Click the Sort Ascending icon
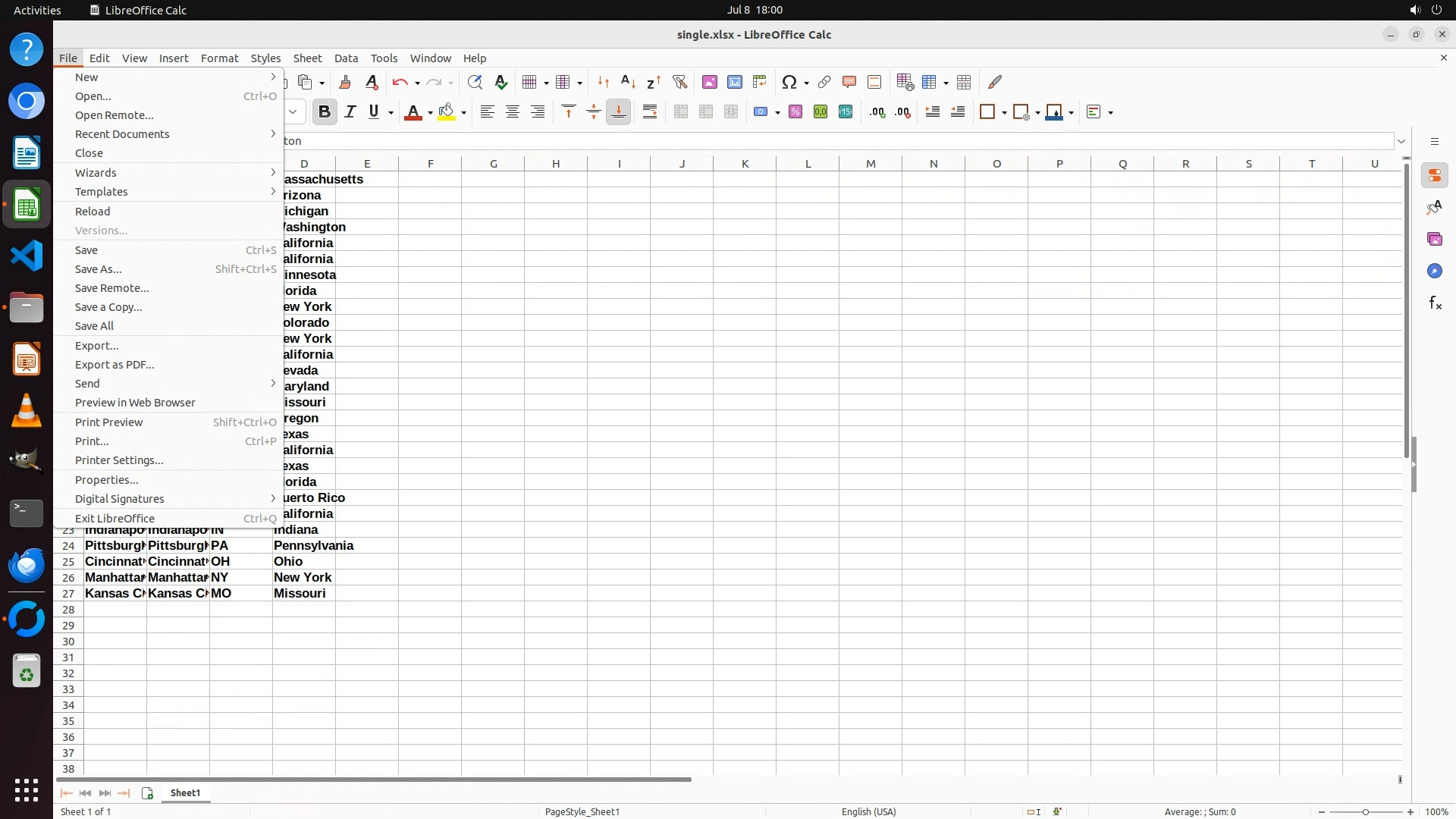 tap(628, 82)
